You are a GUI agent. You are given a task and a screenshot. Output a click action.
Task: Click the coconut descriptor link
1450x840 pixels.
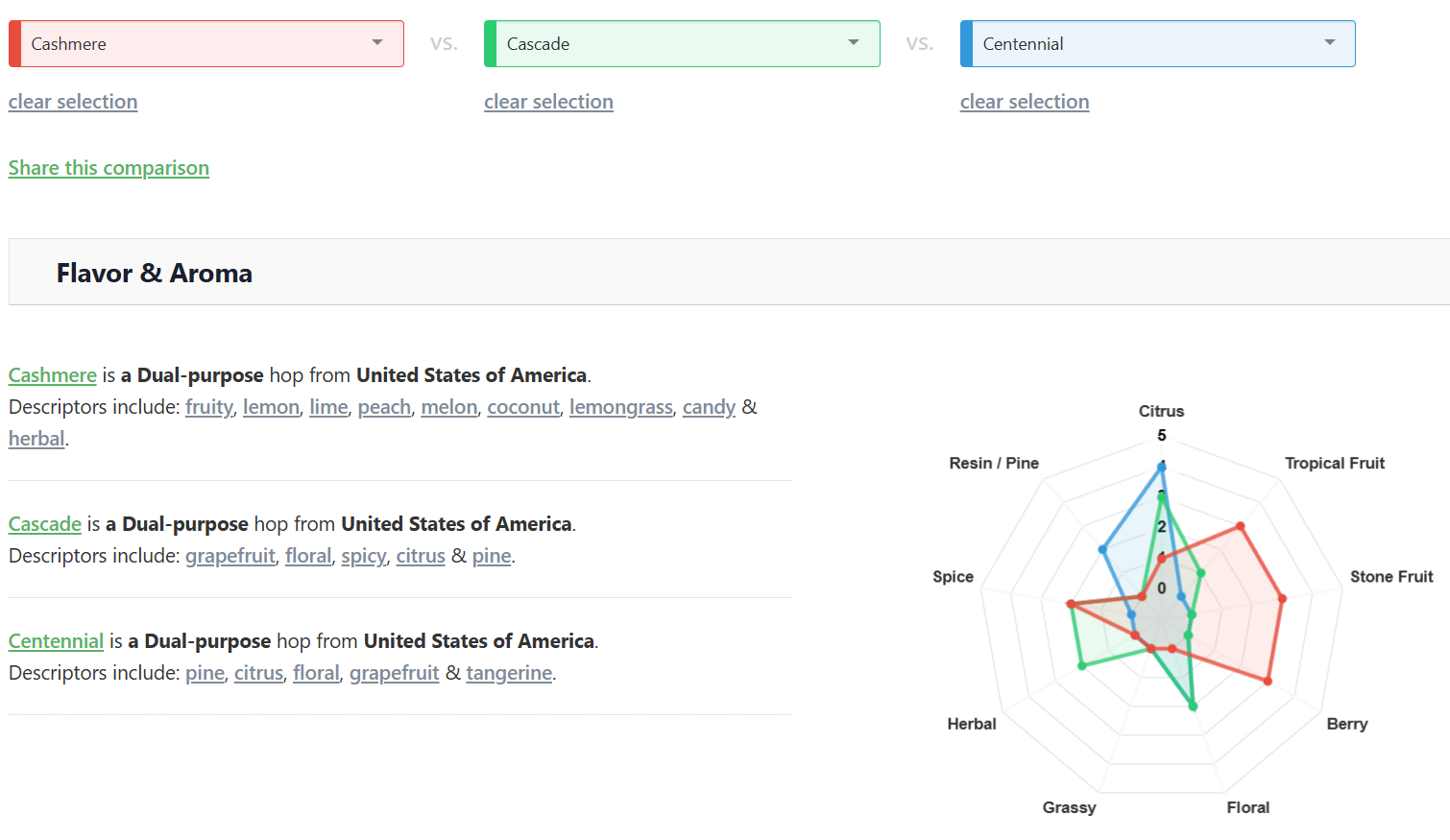click(x=523, y=407)
